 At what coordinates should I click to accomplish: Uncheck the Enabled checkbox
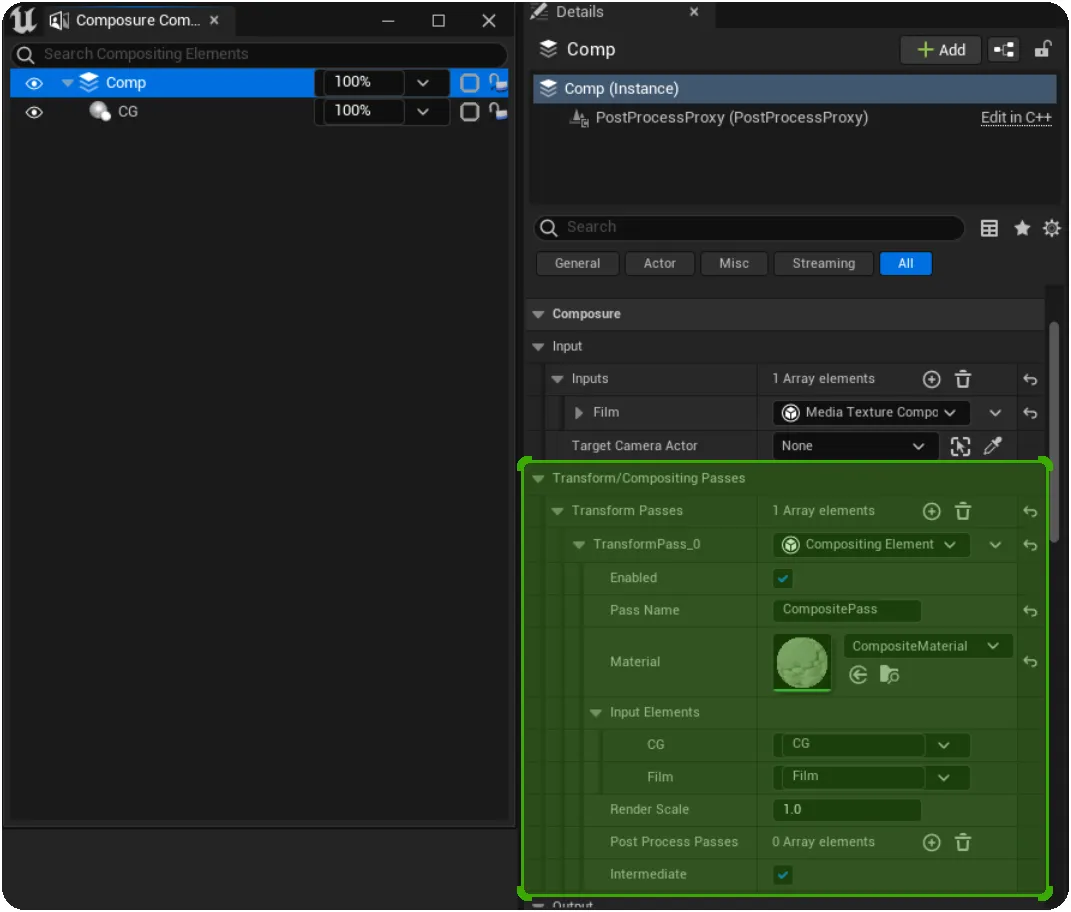tap(783, 579)
